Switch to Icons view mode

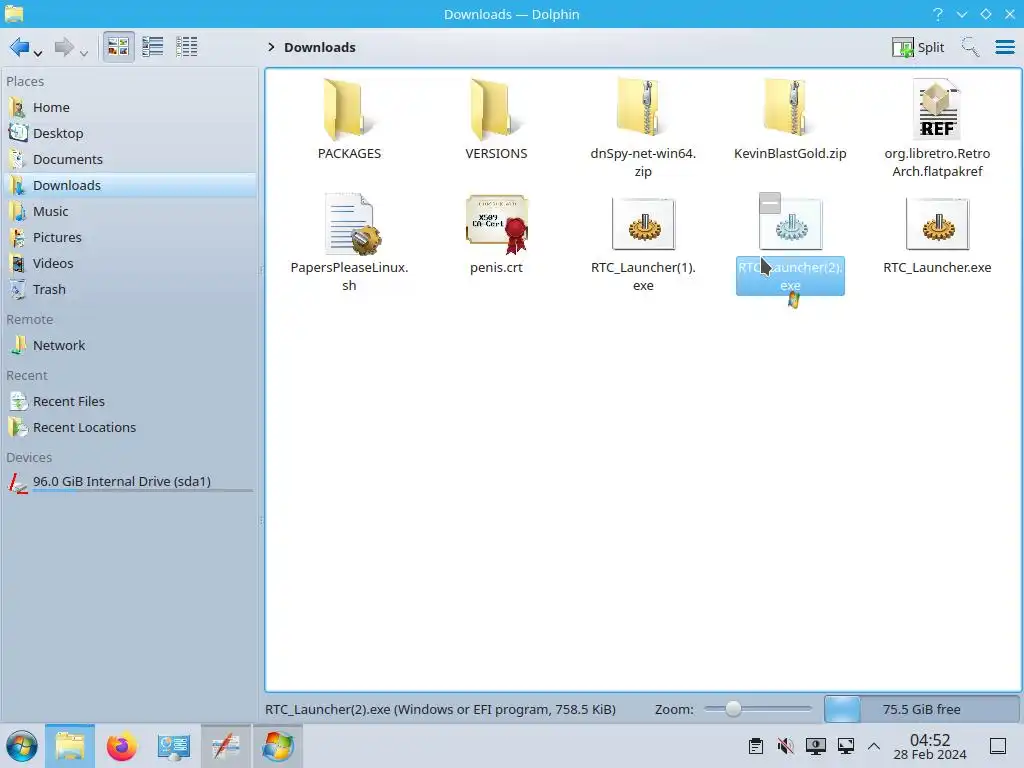pos(118,47)
